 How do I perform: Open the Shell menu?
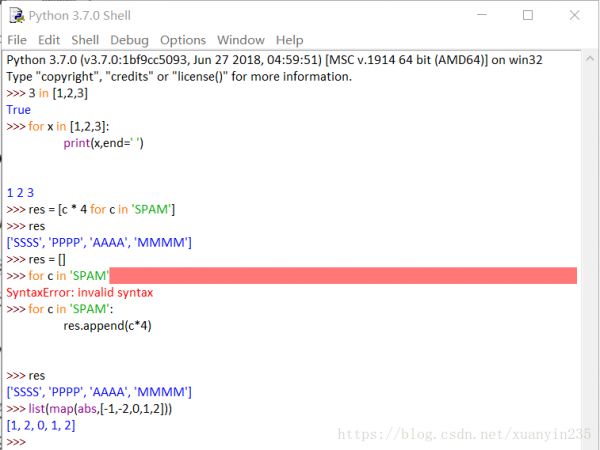85,40
